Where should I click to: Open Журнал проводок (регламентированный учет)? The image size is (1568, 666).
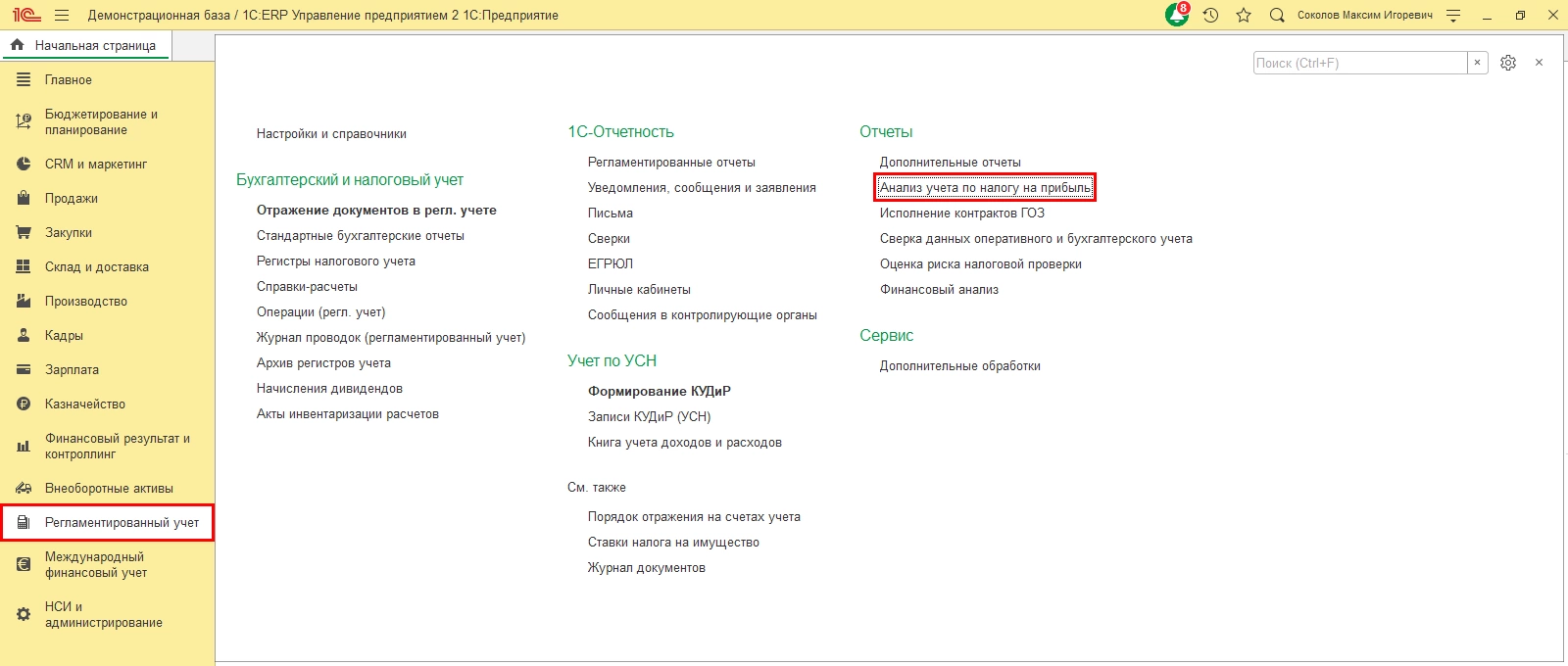click(x=391, y=337)
